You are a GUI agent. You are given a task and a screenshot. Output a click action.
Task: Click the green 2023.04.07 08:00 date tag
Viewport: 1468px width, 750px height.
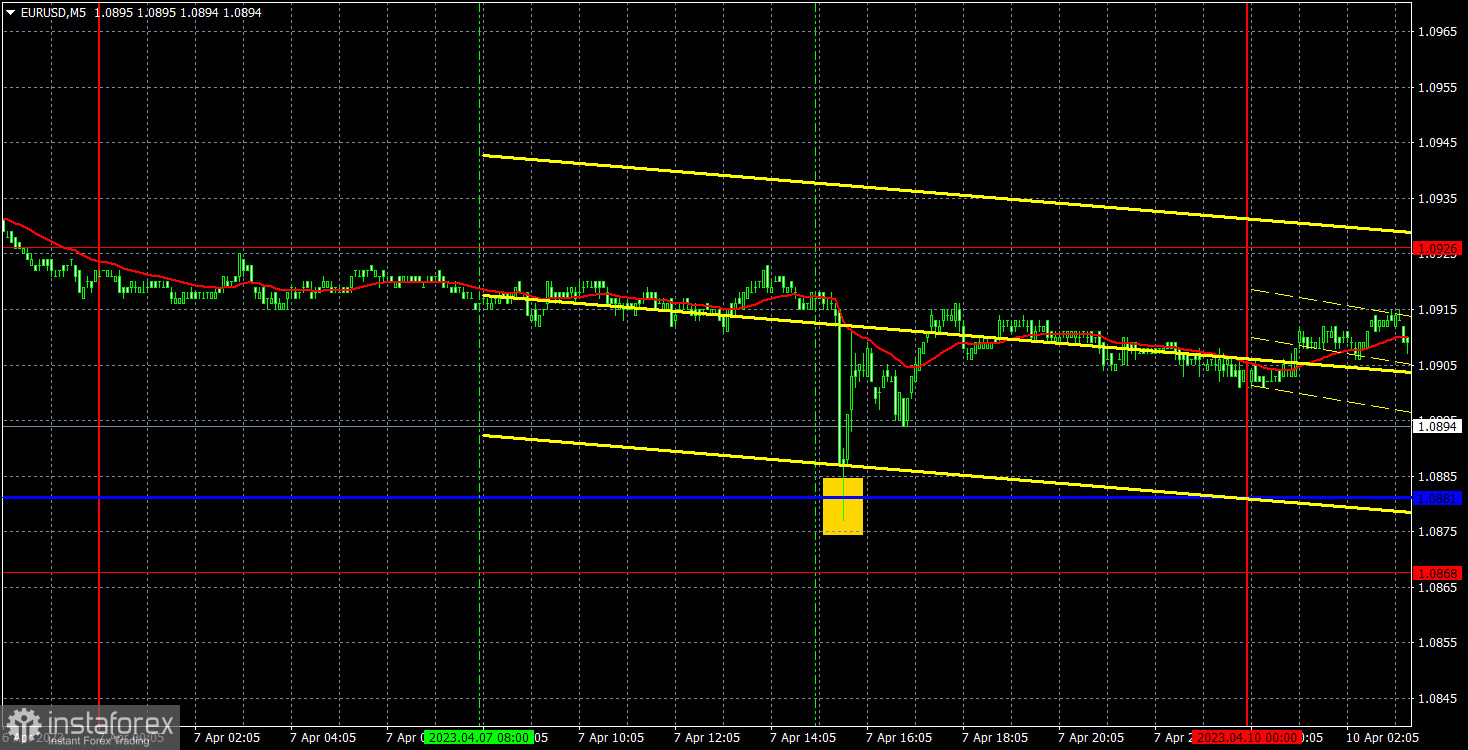pos(478,737)
